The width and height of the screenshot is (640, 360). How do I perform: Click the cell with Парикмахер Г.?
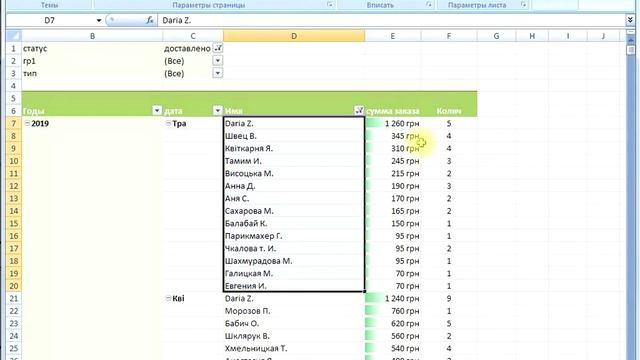tap(294, 236)
